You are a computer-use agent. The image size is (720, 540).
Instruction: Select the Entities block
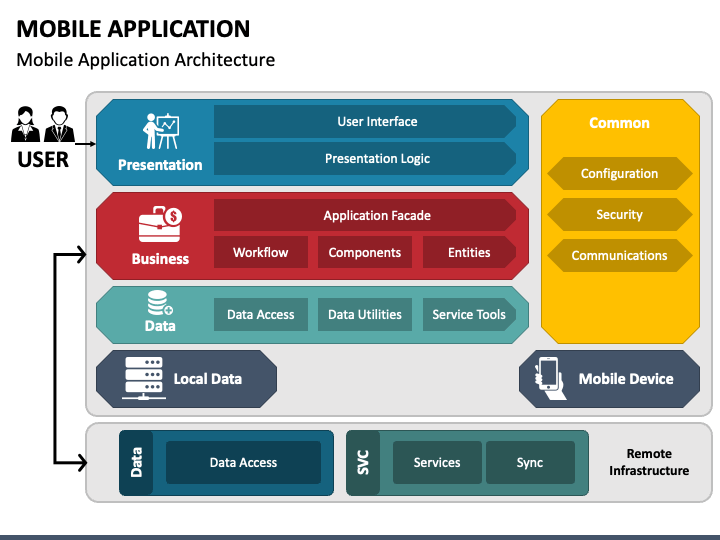(x=469, y=252)
